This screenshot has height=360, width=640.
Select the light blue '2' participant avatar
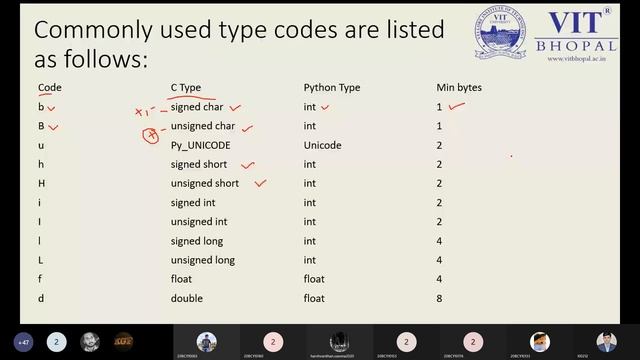pyautogui.click(x=56, y=342)
